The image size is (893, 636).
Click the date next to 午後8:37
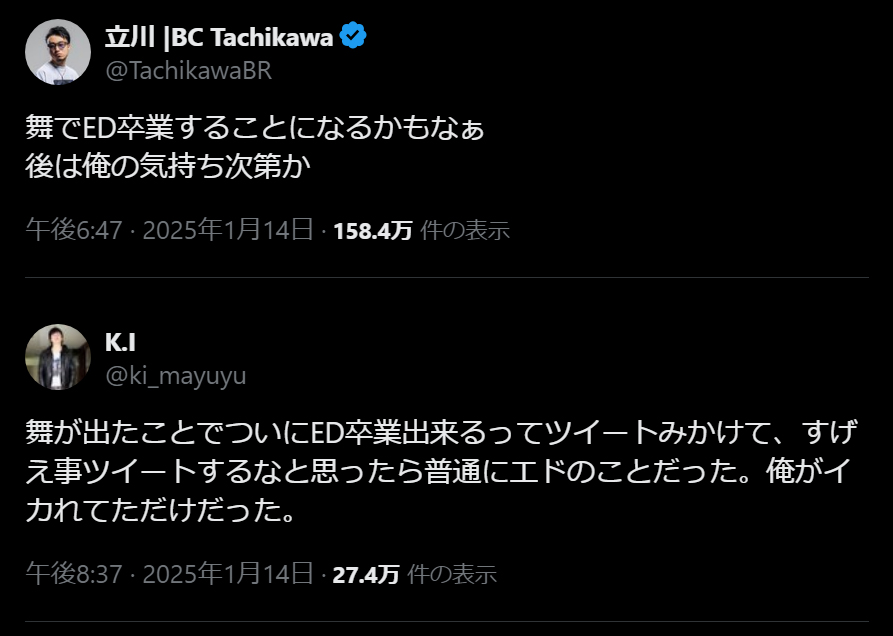tap(228, 575)
